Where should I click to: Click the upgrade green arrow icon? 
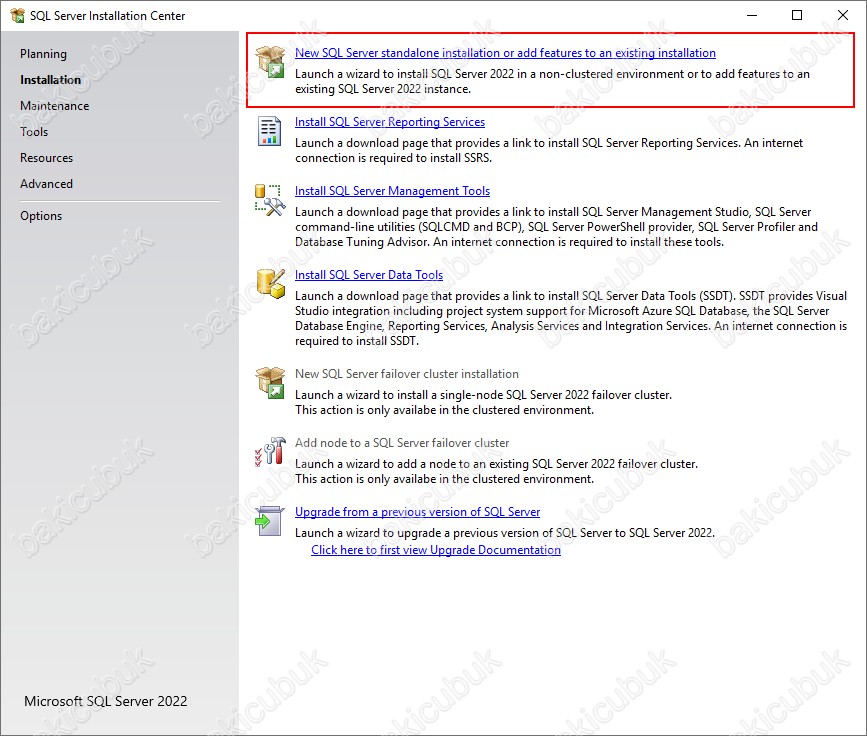(x=270, y=521)
